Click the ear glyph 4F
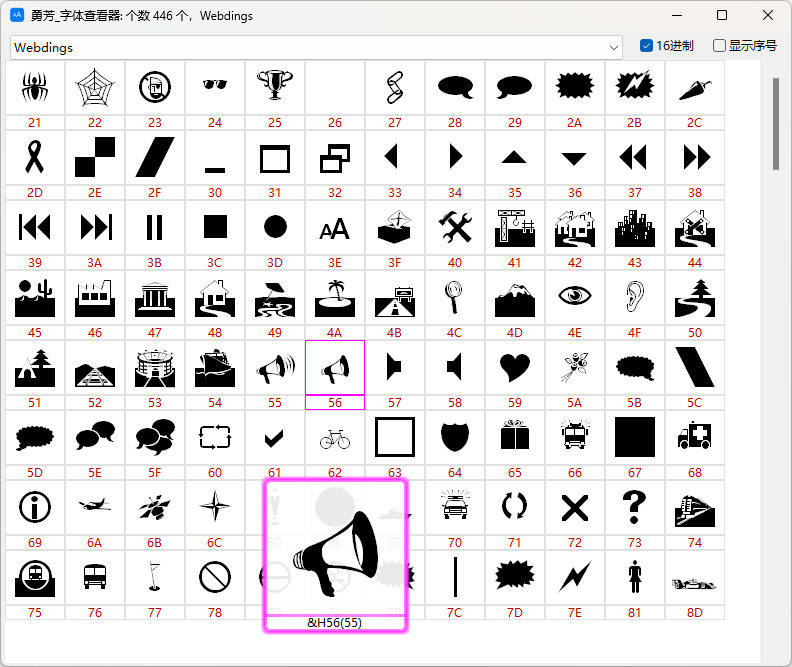 635,296
